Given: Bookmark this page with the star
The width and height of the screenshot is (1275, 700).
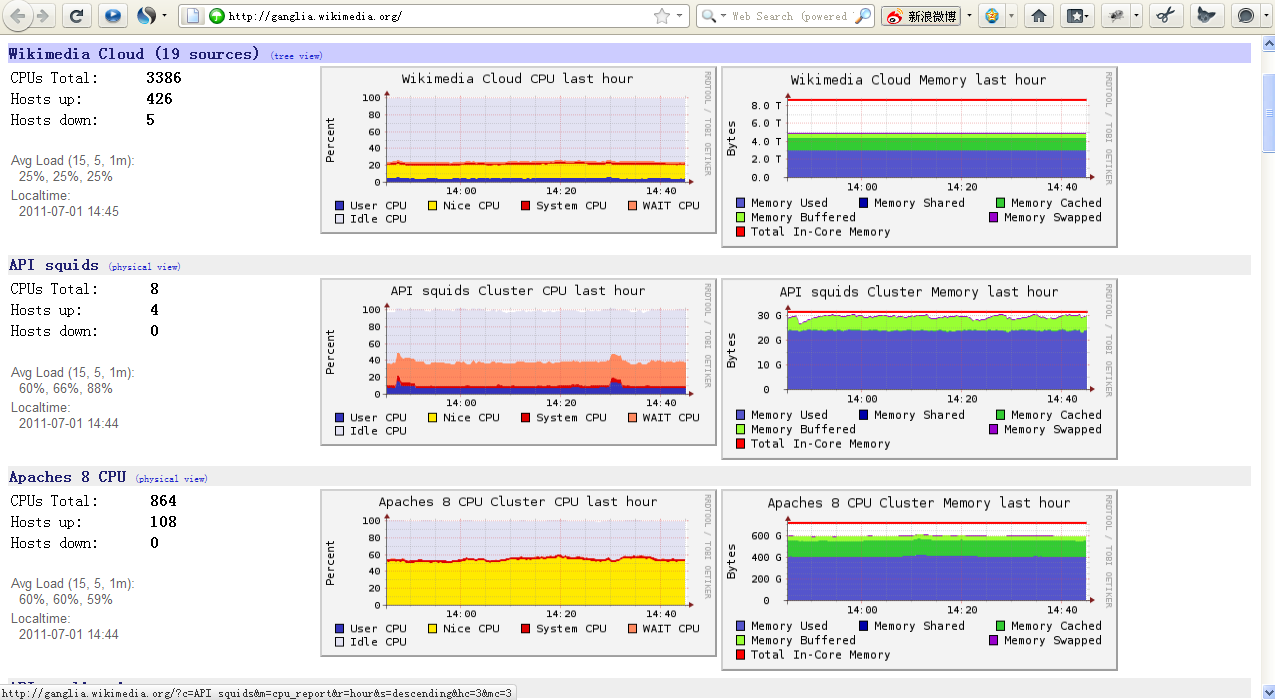Looking at the screenshot, I should (x=661, y=16).
